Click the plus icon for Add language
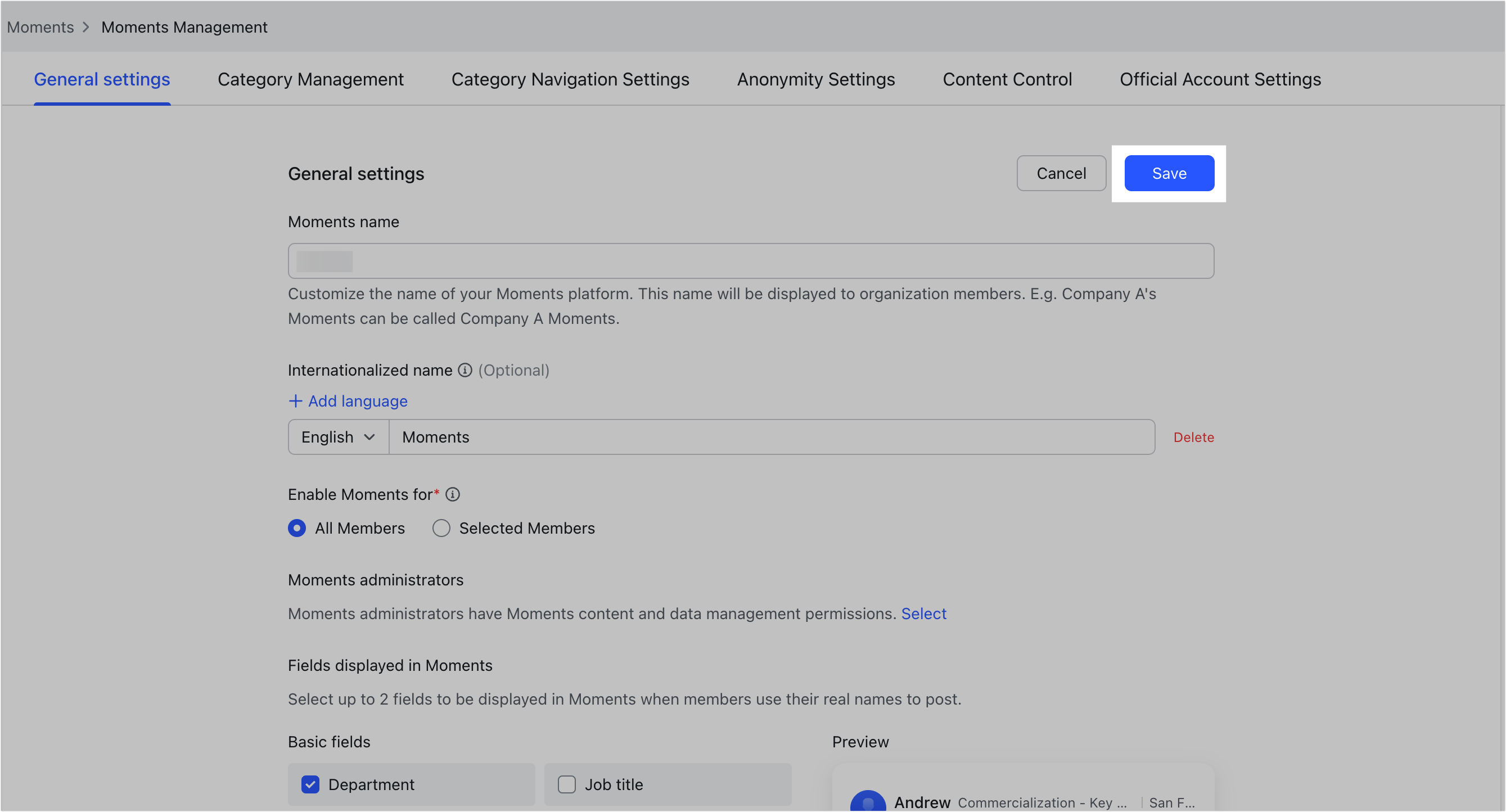This screenshot has width=1506, height=812. [x=295, y=401]
